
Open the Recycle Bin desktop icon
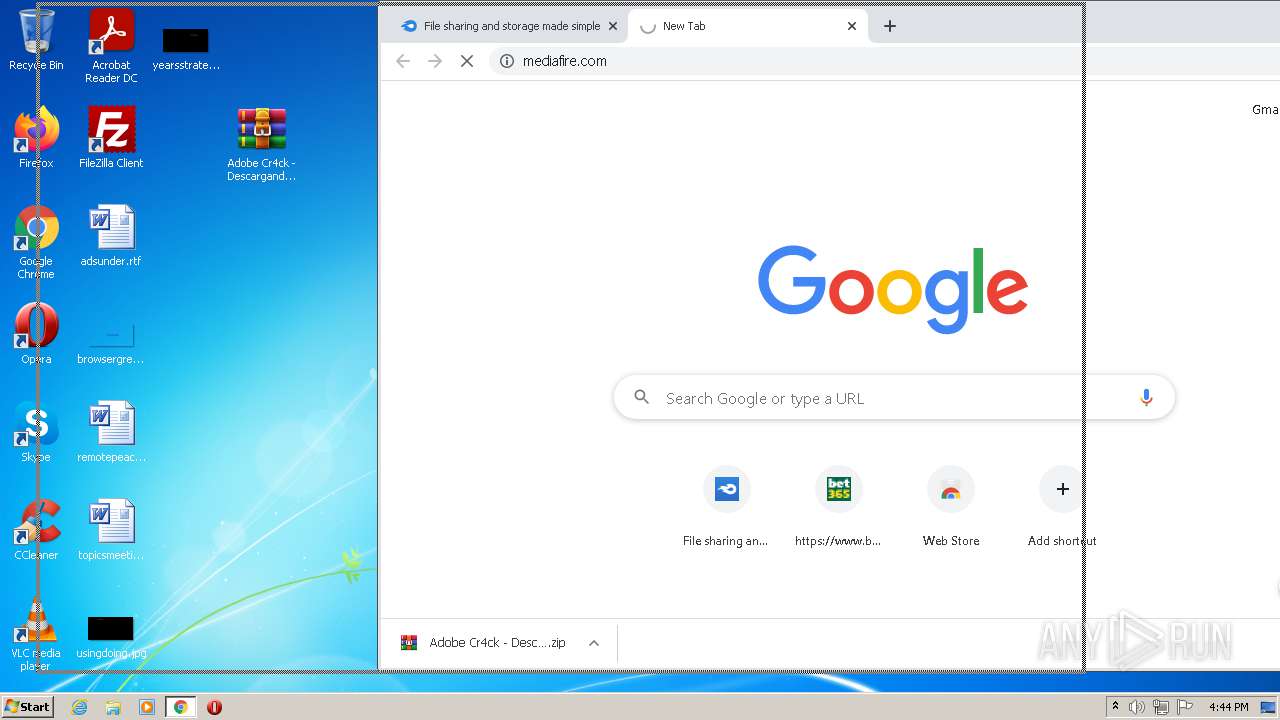pos(36,40)
